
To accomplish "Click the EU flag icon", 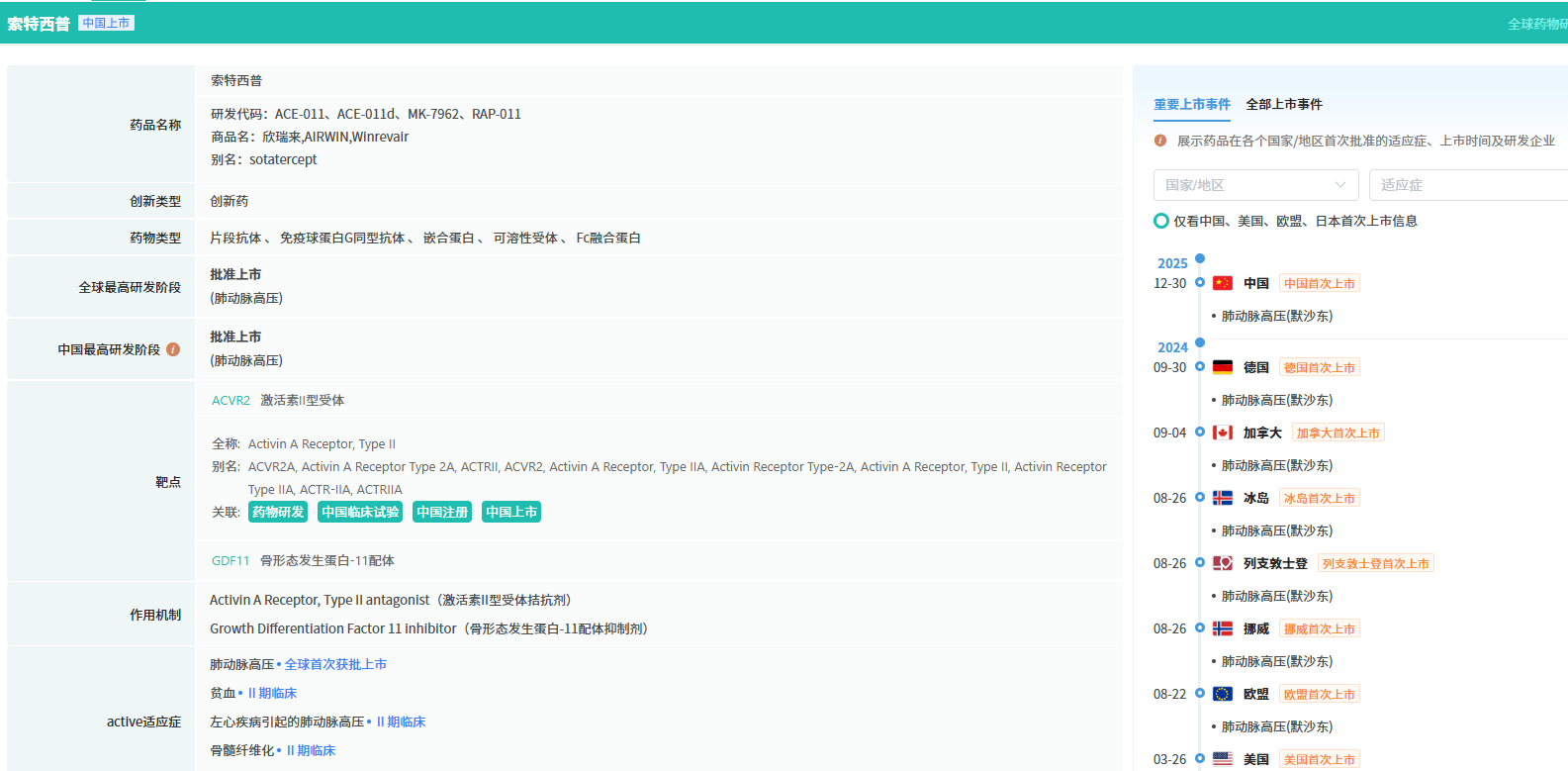I will 1223,694.
